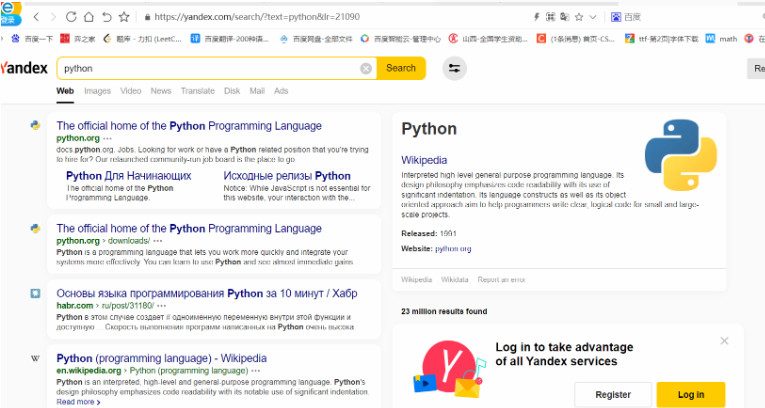Click the browser 360 logo icon
Screen dimensions: 765x408
pos(11,13)
